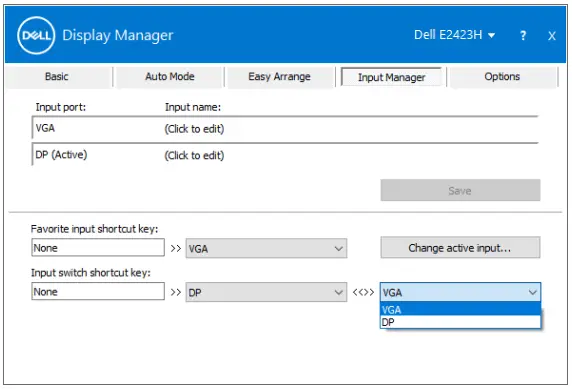Screen dimensions: 572x389
Task: Choose VGA from the open dropdown list
Action: [460, 309]
